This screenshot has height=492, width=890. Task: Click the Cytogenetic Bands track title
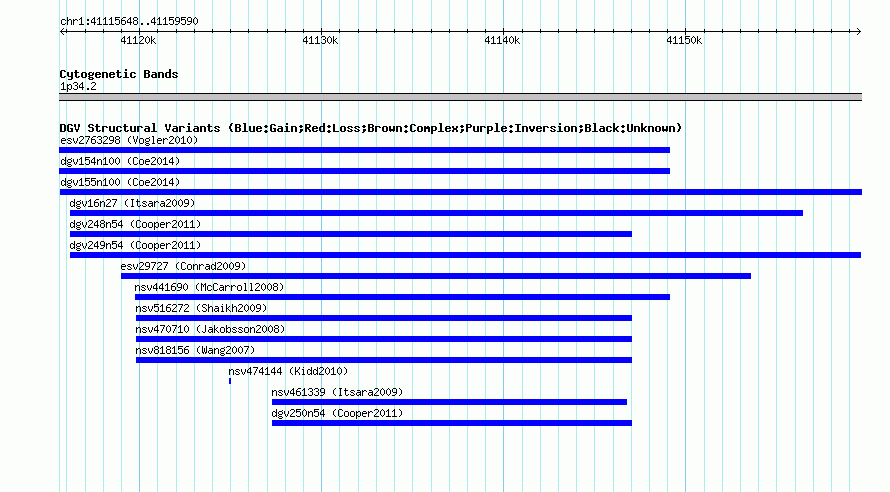pyautogui.click(x=119, y=74)
